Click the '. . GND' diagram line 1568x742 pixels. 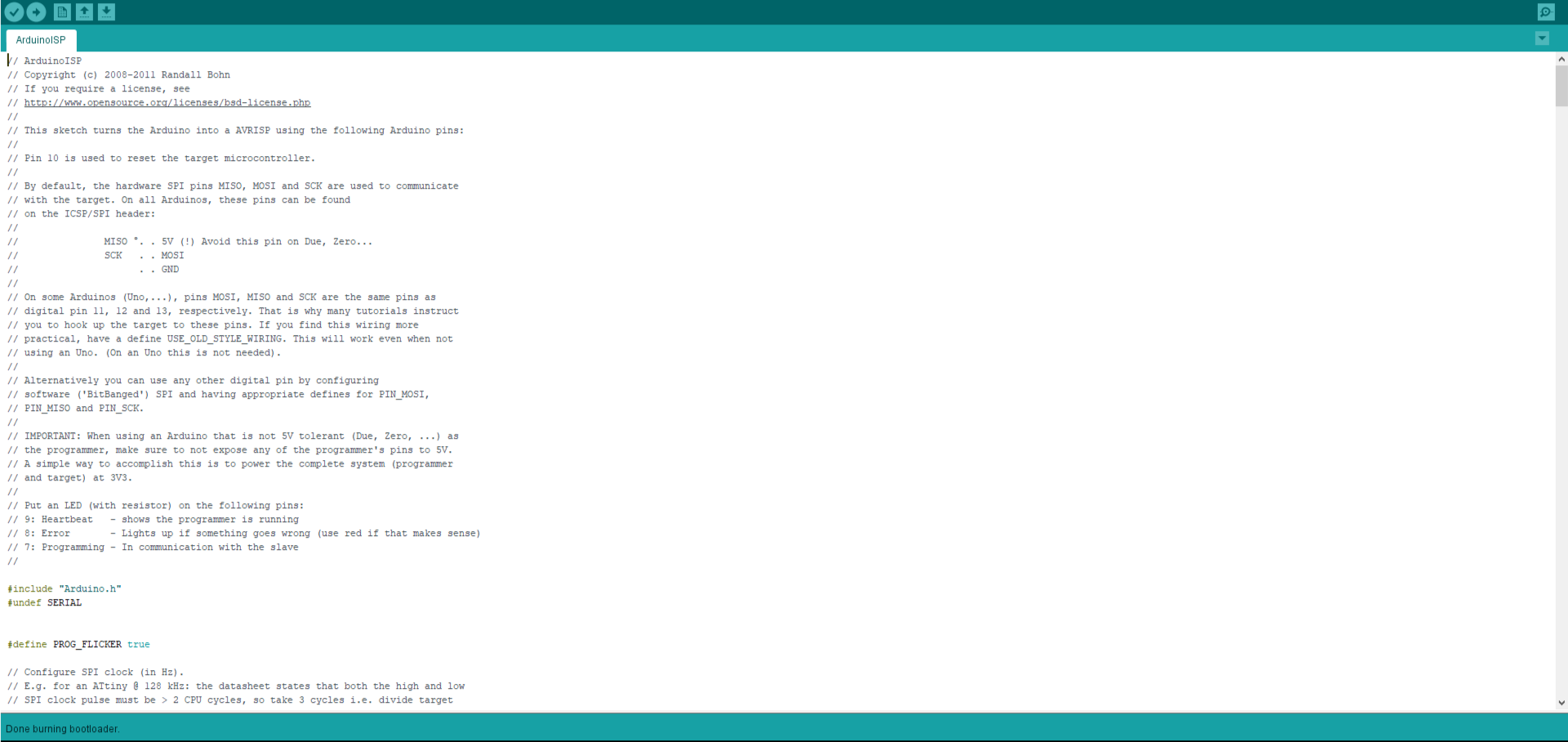pos(93,270)
